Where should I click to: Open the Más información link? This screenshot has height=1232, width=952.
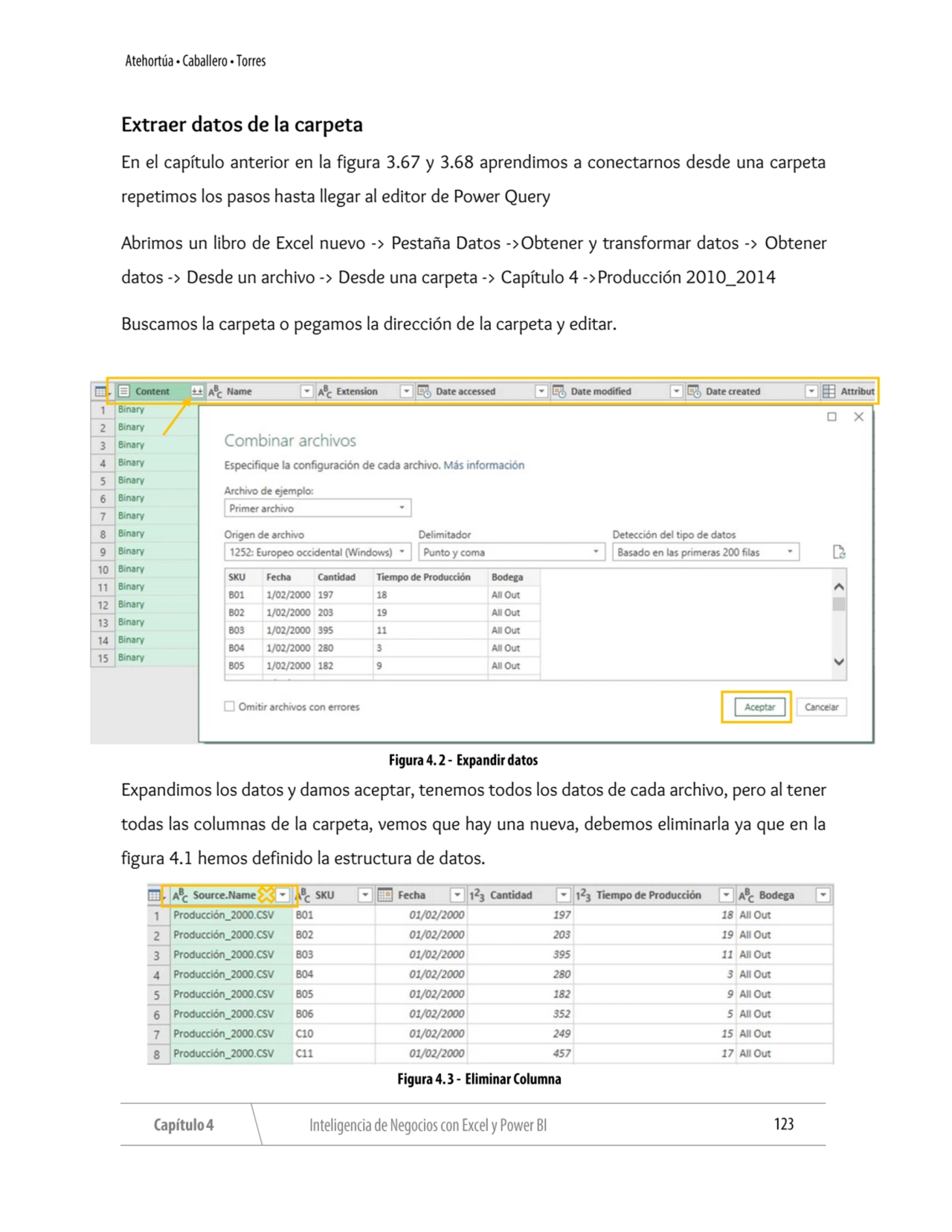pyautogui.click(x=484, y=465)
